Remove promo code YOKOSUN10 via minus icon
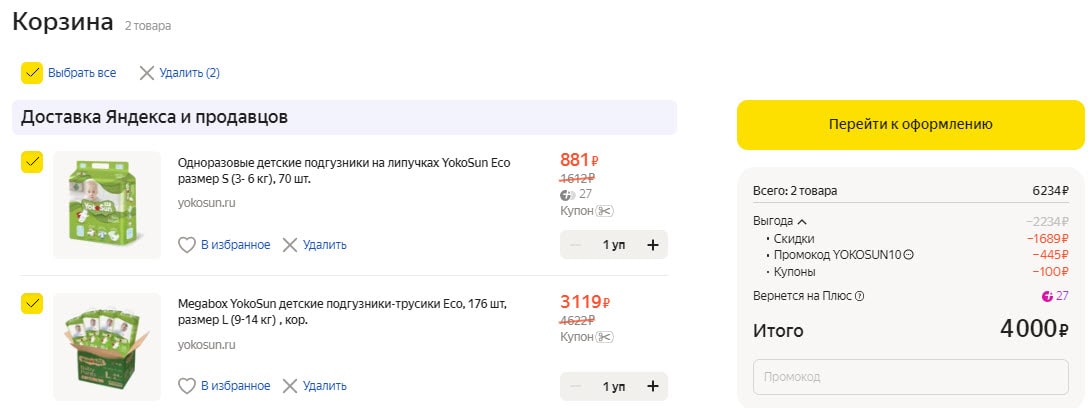The image size is (1090, 408). [x=908, y=255]
